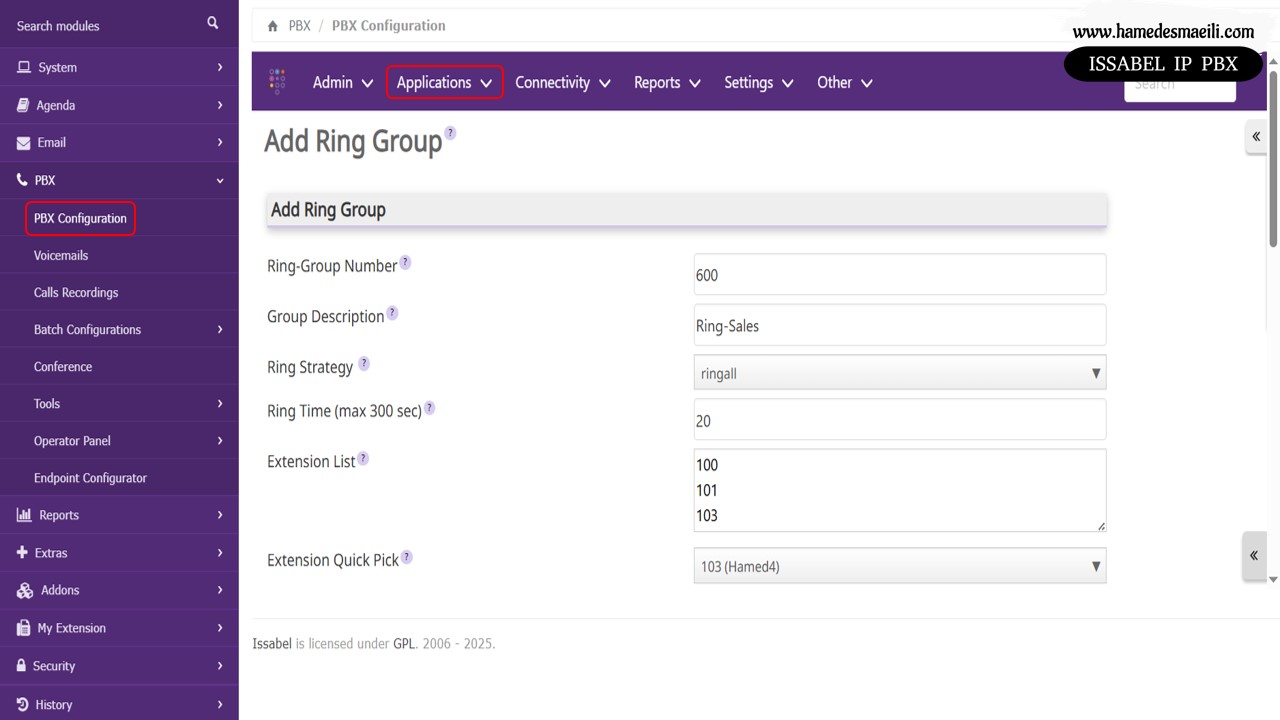Click help icon beside Ring-Group Number
The height and width of the screenshot is (720, 1280).
click(x=405, y=262)
